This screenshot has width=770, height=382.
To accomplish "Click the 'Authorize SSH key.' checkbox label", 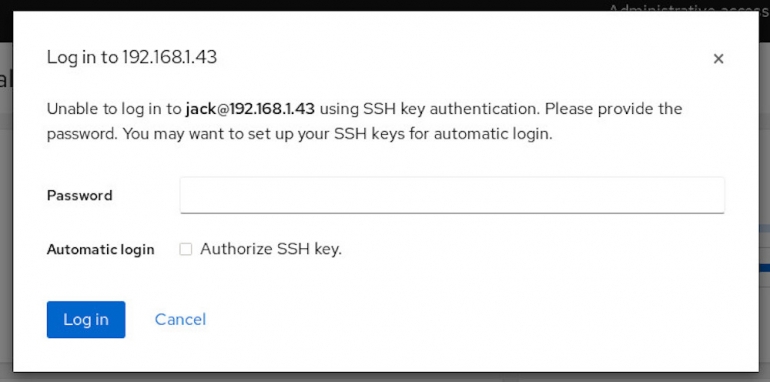I will click(x=271, y=249).
